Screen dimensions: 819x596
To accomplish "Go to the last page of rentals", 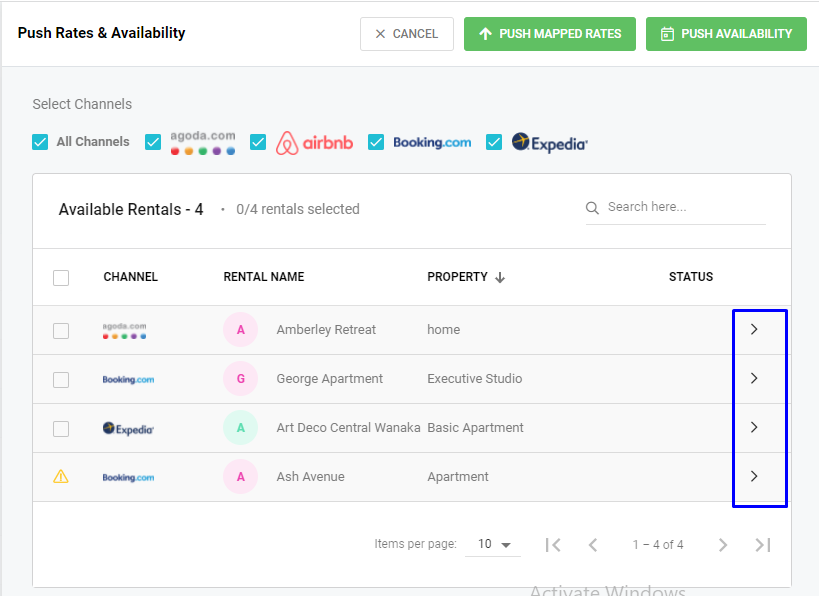I will click(x=763, y=545).
